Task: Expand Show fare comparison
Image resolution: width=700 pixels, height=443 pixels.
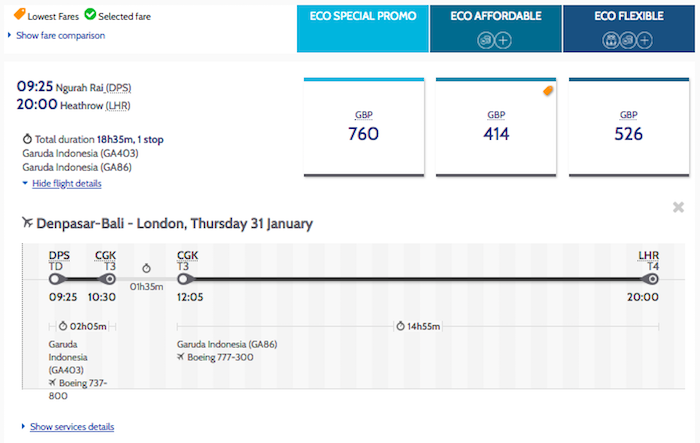Action: 60,35
